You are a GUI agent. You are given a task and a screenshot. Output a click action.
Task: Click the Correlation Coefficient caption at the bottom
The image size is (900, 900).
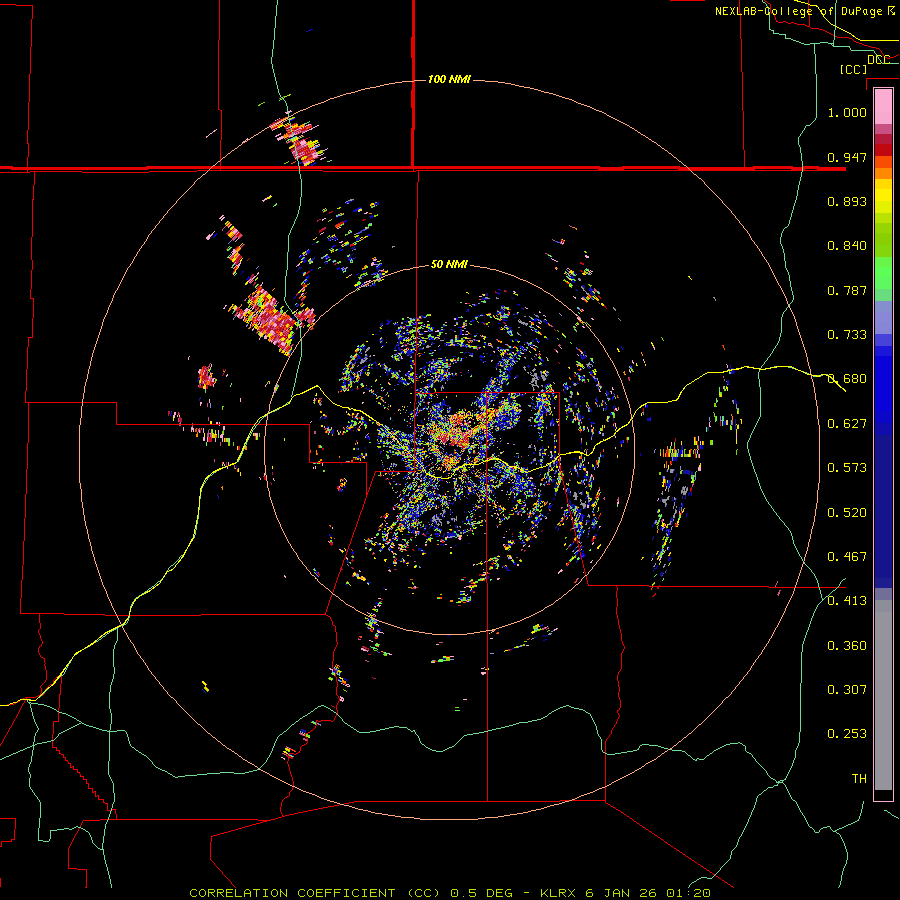[450, 893]
